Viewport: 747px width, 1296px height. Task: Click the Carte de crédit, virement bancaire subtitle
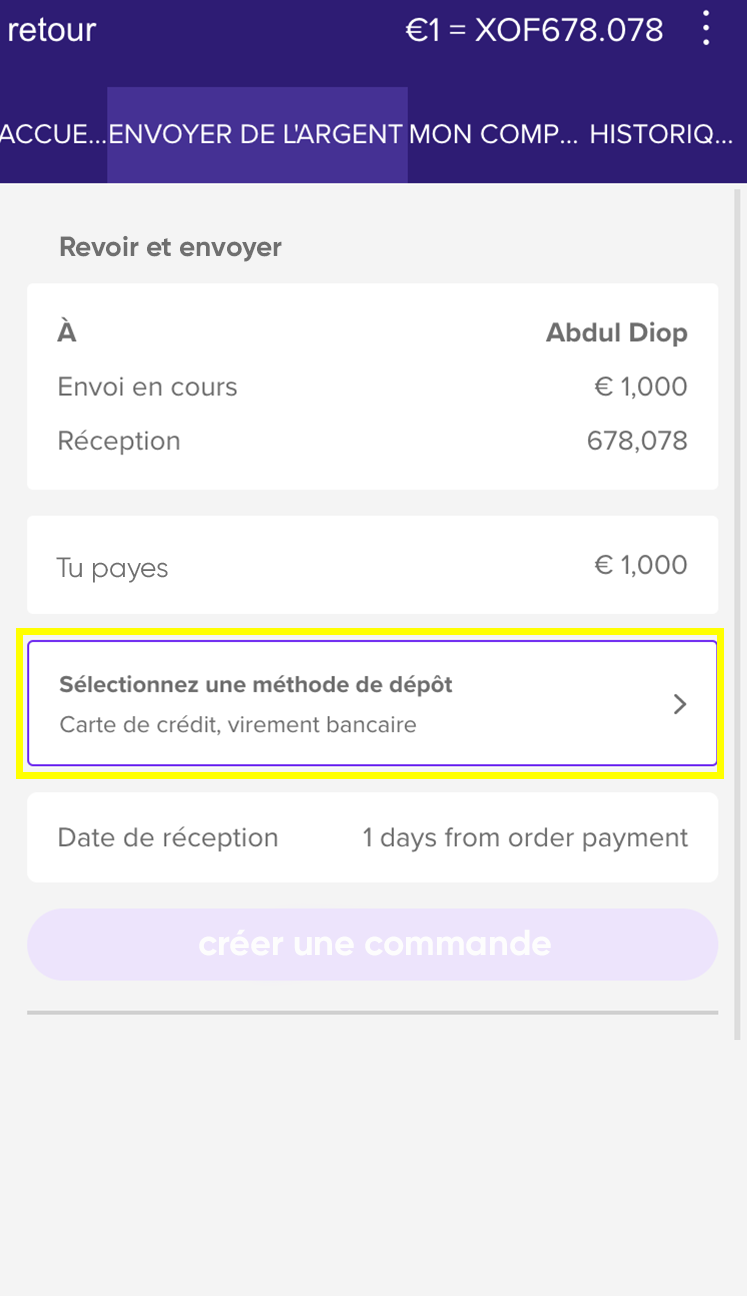click(x=238, y=725)
